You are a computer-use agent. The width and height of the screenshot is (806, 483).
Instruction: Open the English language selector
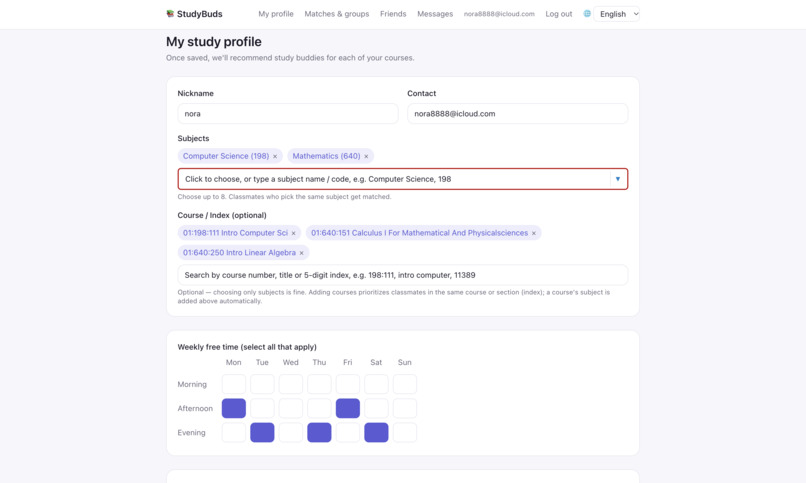pos(616,14)
